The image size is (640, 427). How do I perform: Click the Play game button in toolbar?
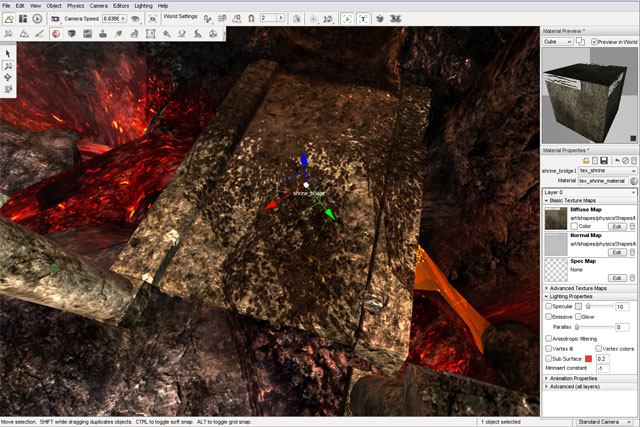click(x=38, y=18)
